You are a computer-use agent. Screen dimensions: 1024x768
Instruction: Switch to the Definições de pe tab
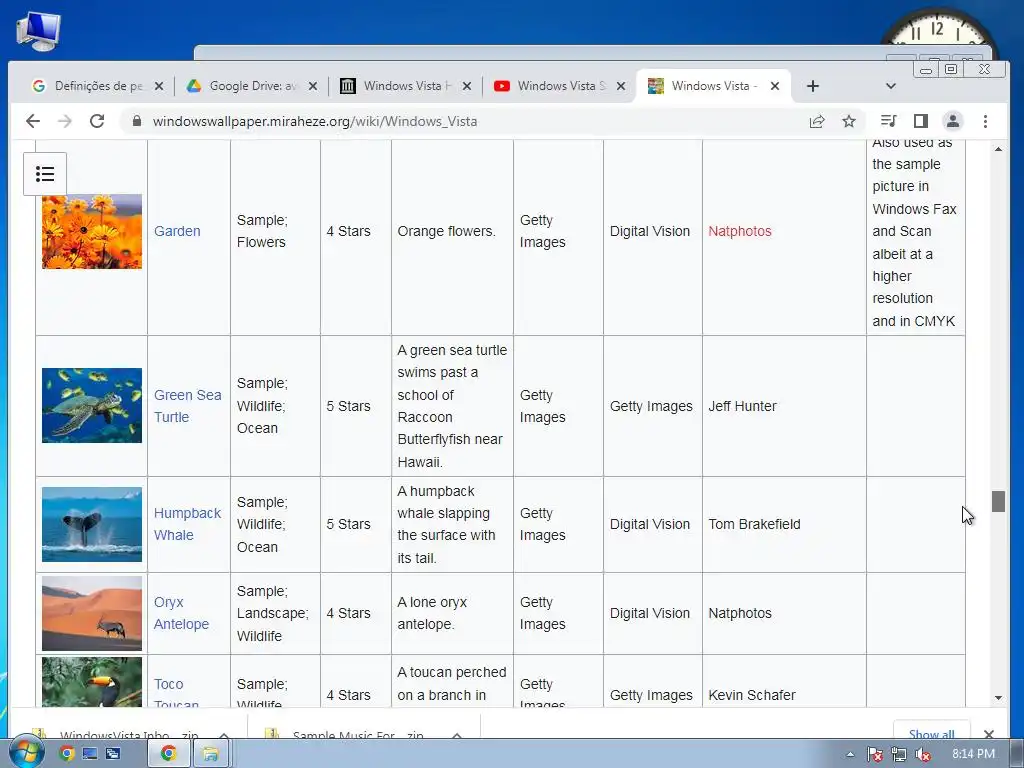(97, 86)
